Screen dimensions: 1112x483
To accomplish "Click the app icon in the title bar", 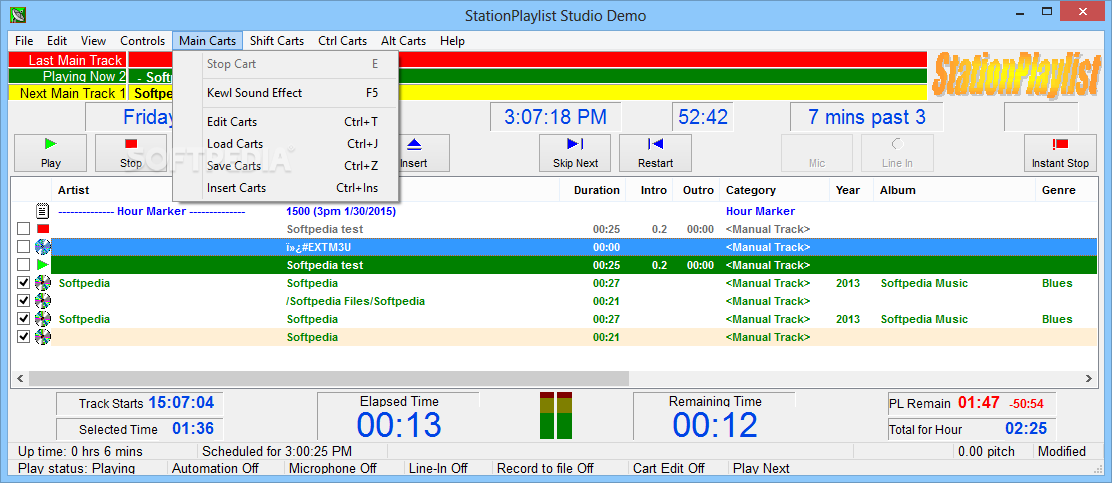I will [19, 14].
